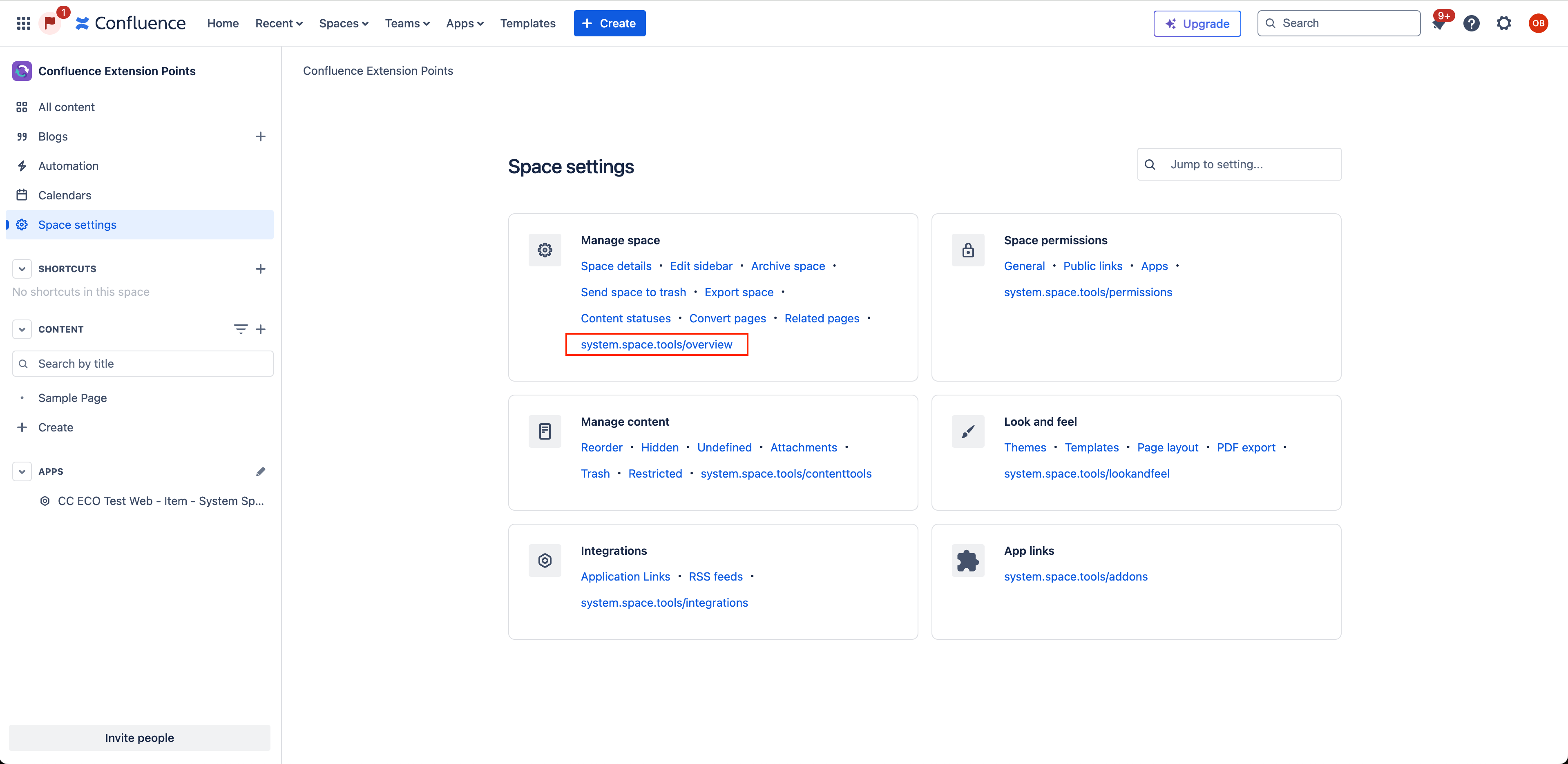This screenshot has width=1568, height=764.
Task: Click the App links puzzle icon
Action: pyautogui.click(x=968, y=560)
